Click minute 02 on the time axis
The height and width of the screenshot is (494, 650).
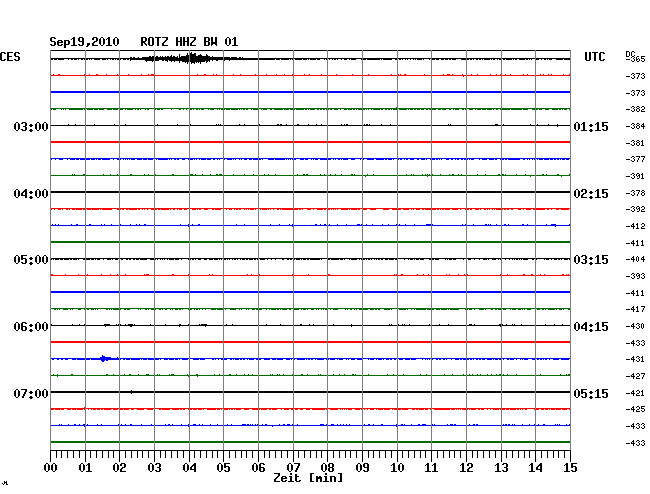tap(119, 468)
